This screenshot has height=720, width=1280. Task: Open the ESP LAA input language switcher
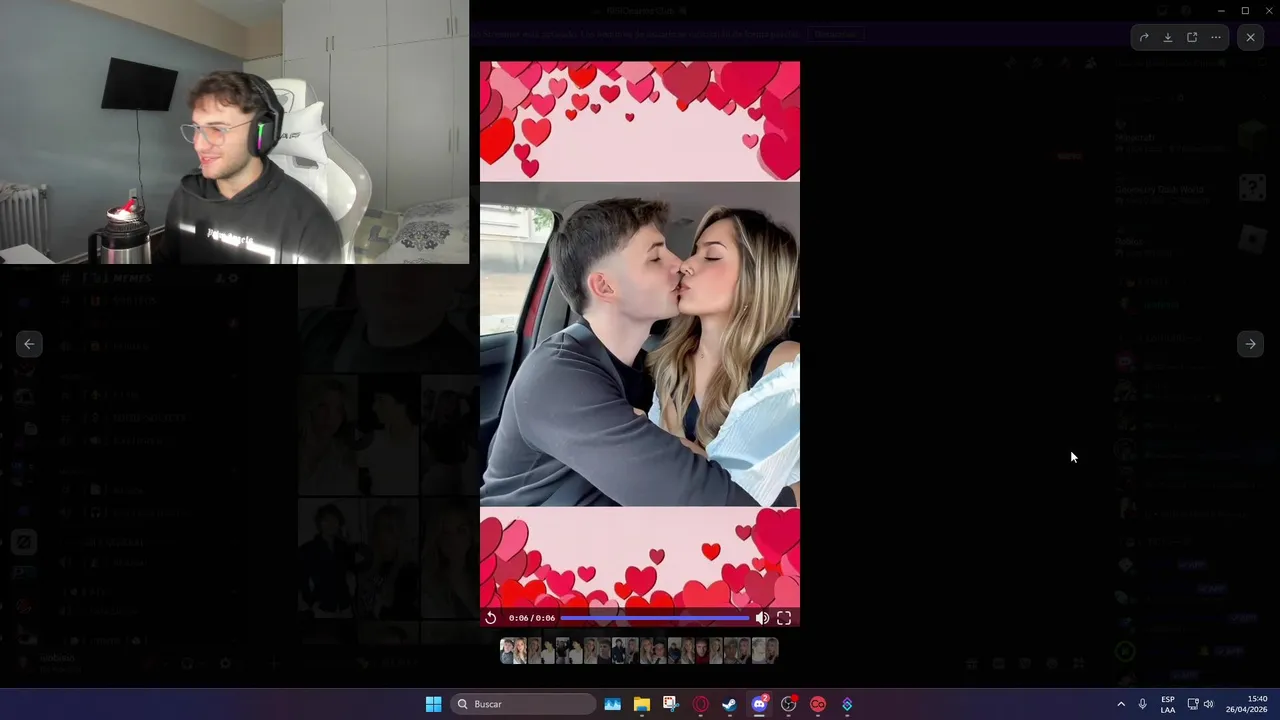coord(1168,704)
